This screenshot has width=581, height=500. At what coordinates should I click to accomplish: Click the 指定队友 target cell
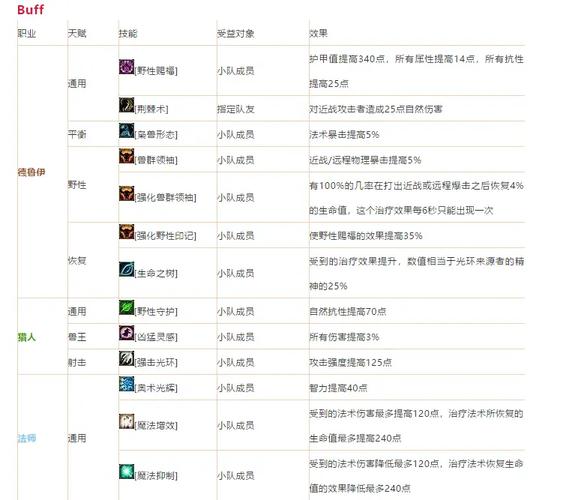click(x=236, y=109)
